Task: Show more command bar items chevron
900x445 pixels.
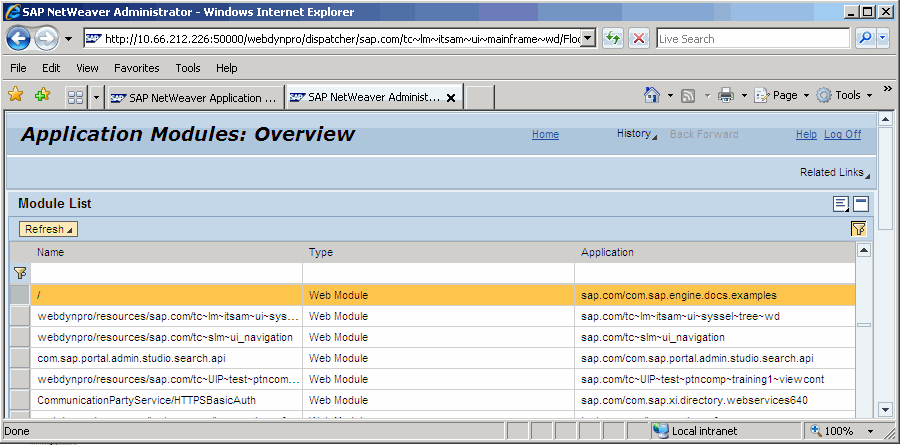Action: [887, 88]
